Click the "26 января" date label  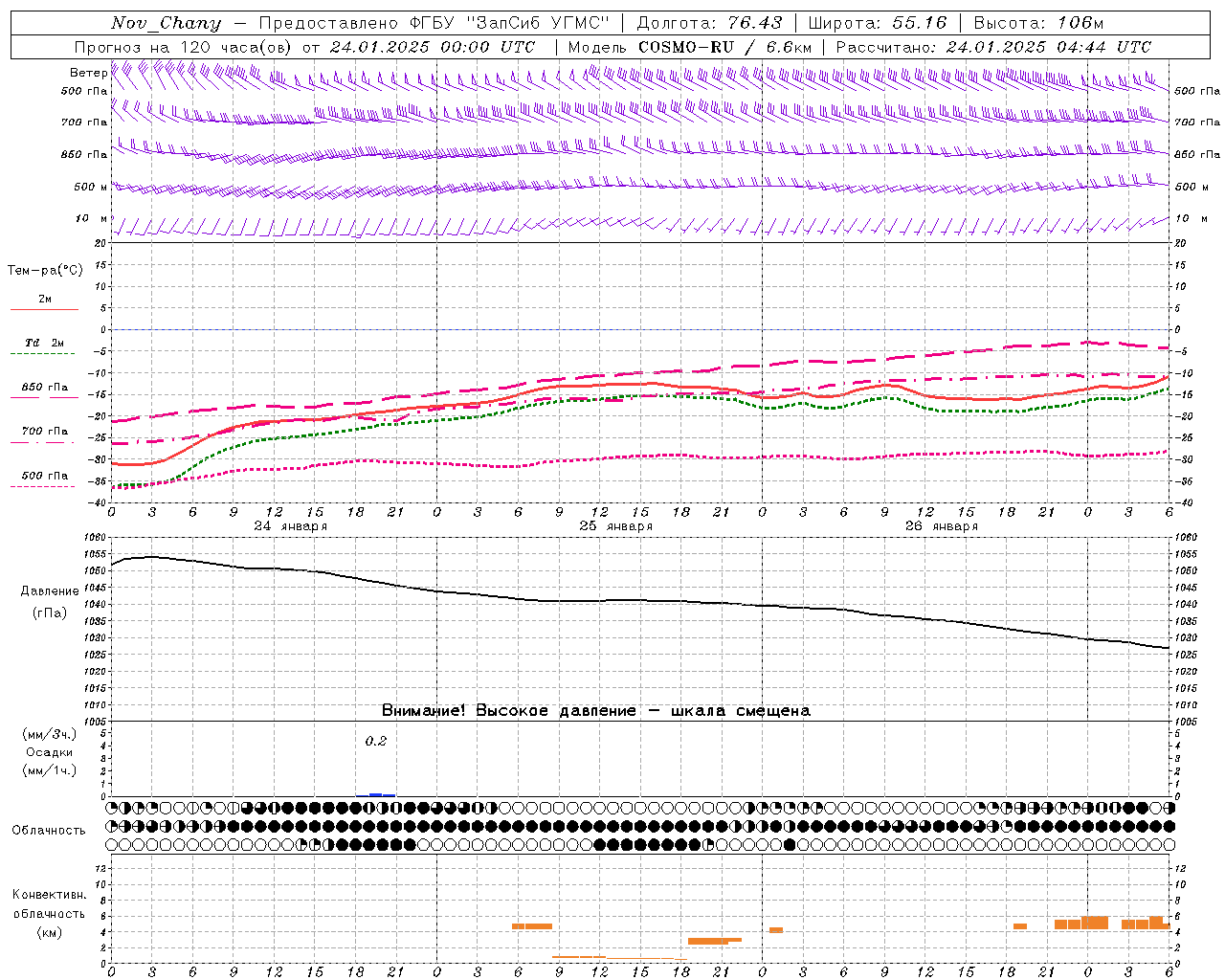(x=941, y=525)
